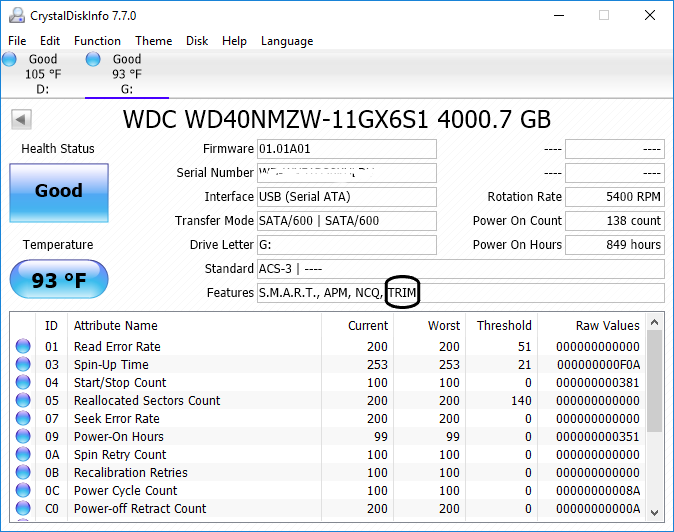
Task: Click the drive model title WDC WD40NMZW-11GX6S1
Action: click(x=276, y=119)
